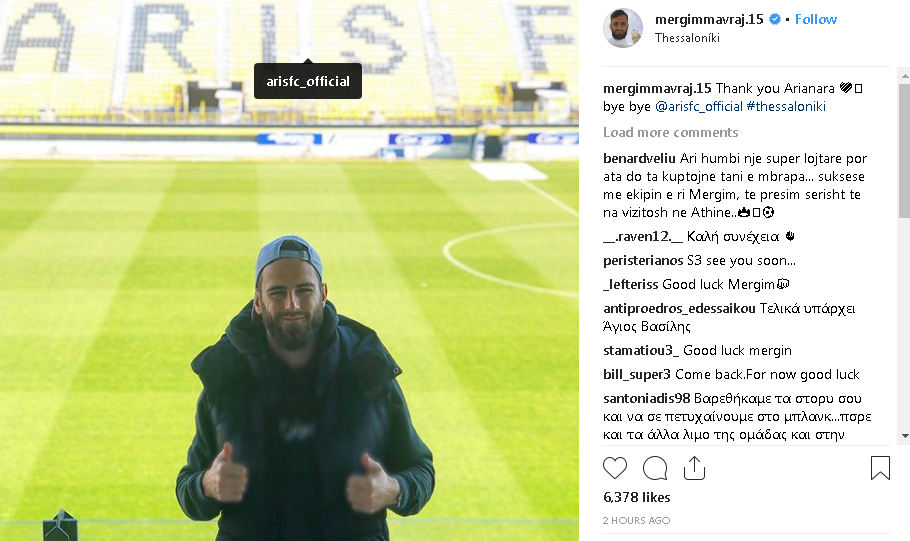Open mergimmavraj.15 username in header
Viewport: 910px width, 541px height.
[709, 19]
